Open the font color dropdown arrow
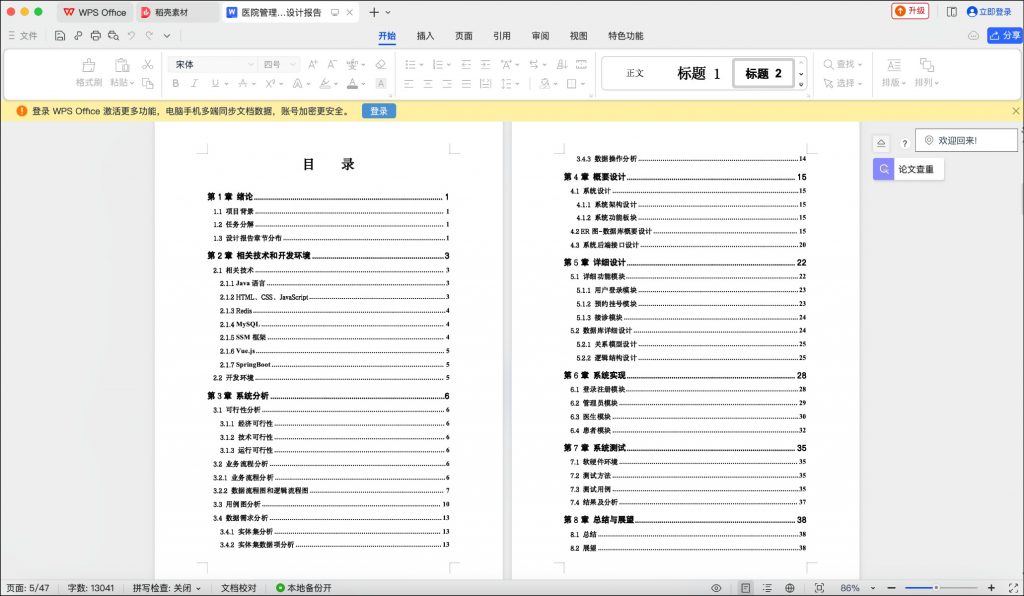Screen dimensions: 1024x596 pyautogui.click(x=362, y=83)
